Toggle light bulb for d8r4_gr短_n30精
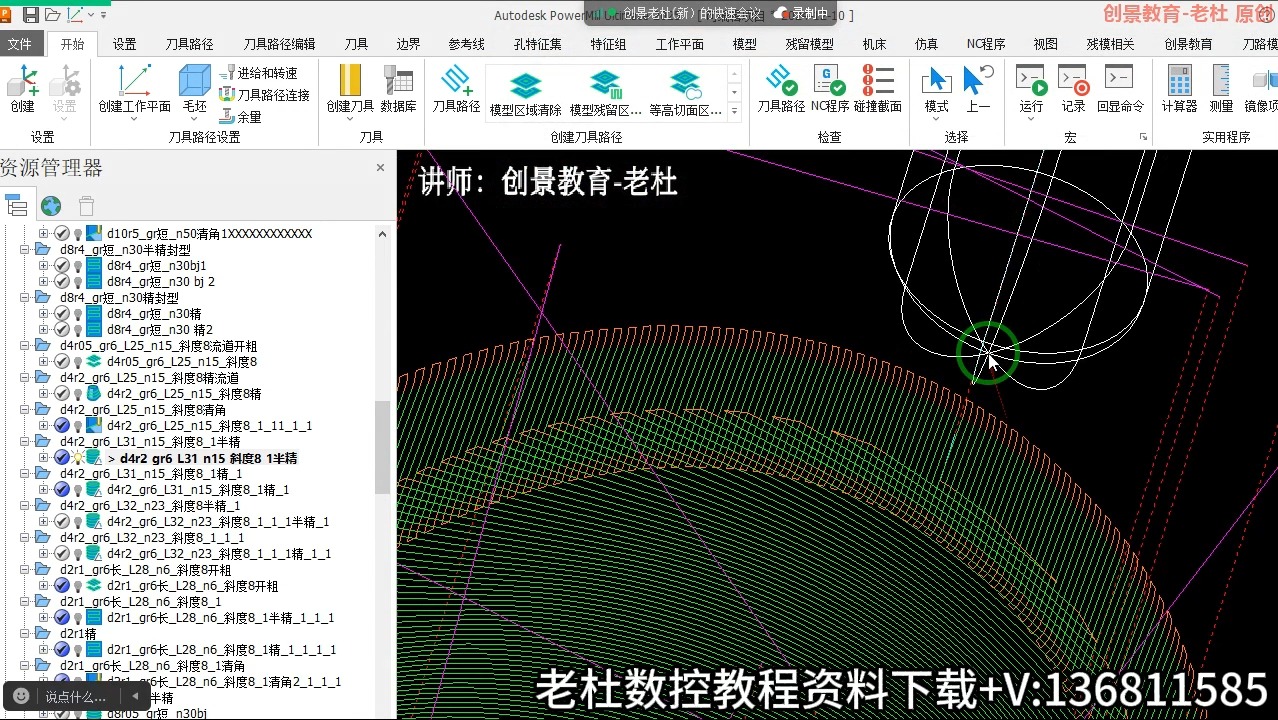This screenshot has height=720, width=1278. click(x=77, y=314)
